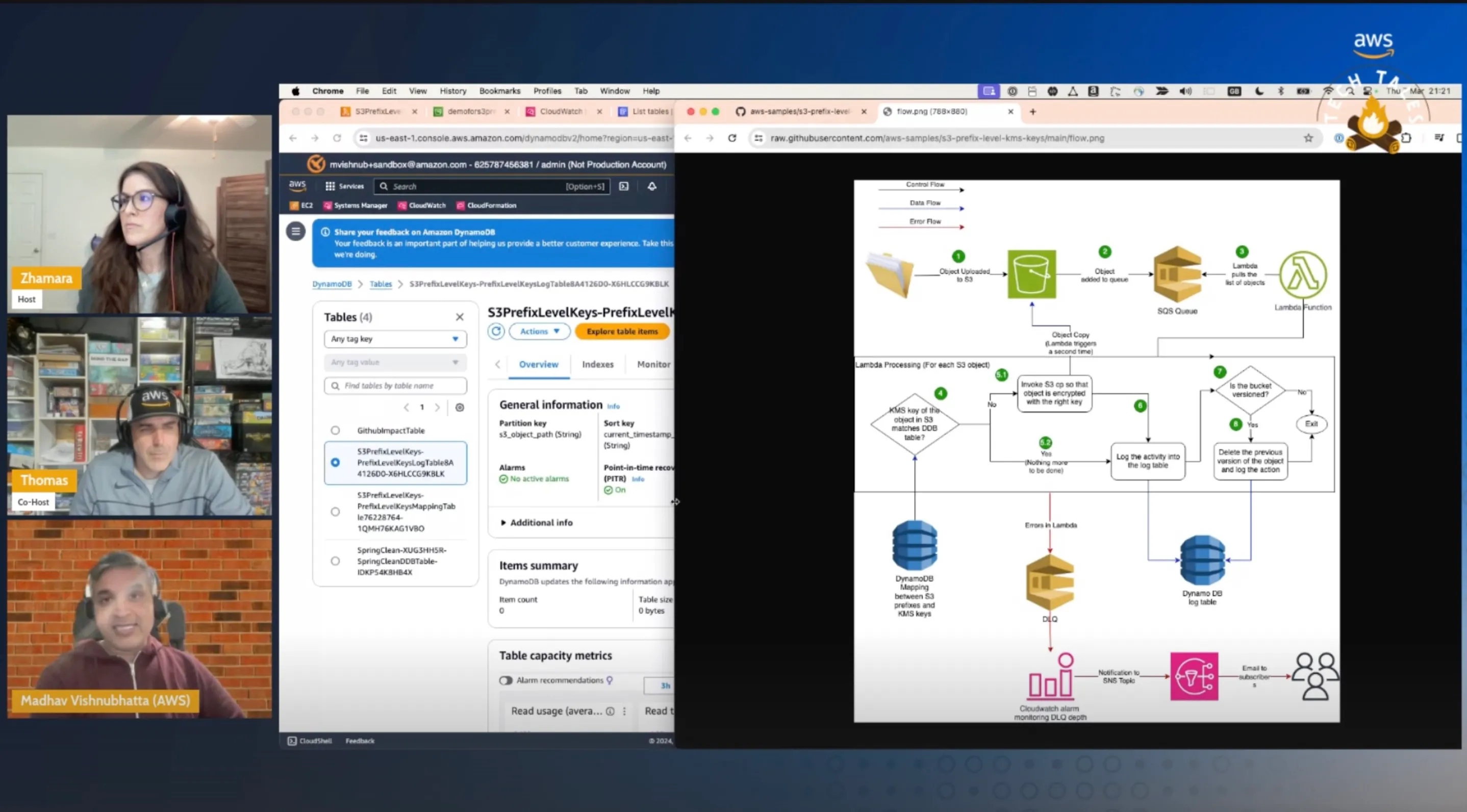Select the PrefixLevelKeysMappingTable radio button
Screen dimensions: 1467x812
336,512
